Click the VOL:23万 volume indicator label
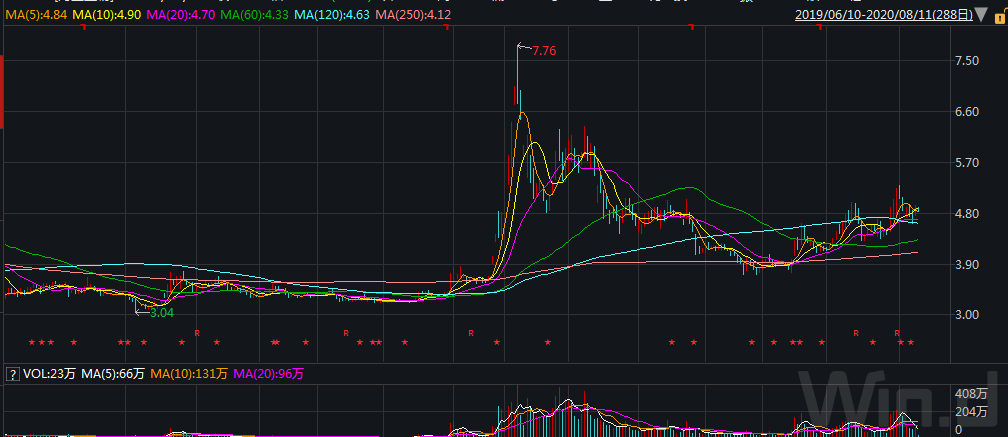 click(x=48, y=374)
